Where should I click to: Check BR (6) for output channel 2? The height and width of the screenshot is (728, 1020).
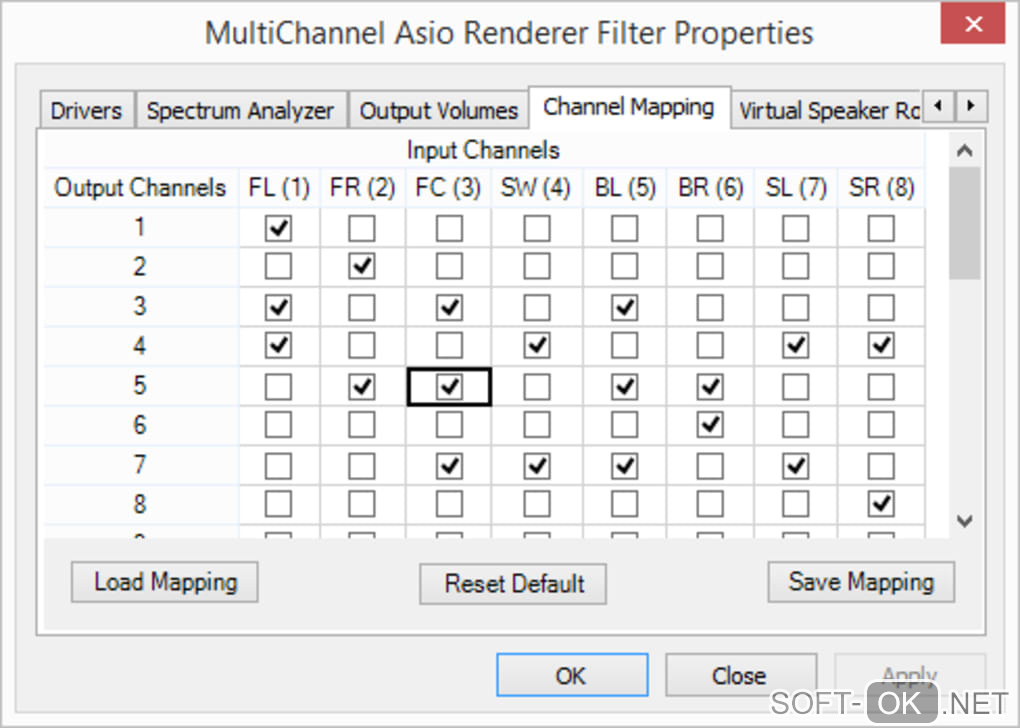click(x=710, y=266)
